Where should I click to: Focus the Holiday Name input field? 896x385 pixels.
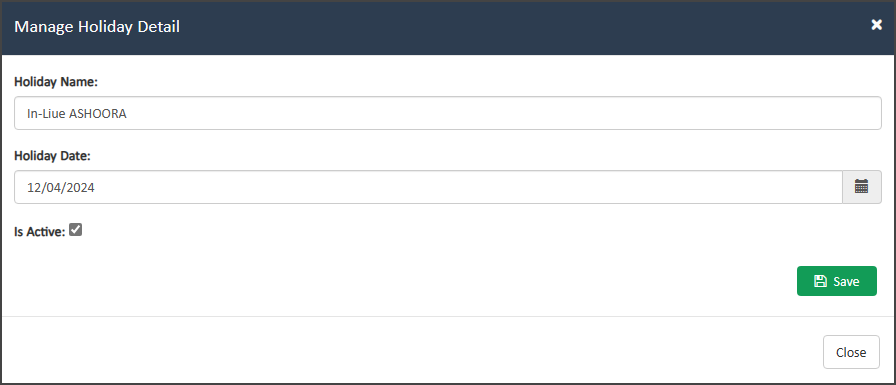(x=447, y=113)
